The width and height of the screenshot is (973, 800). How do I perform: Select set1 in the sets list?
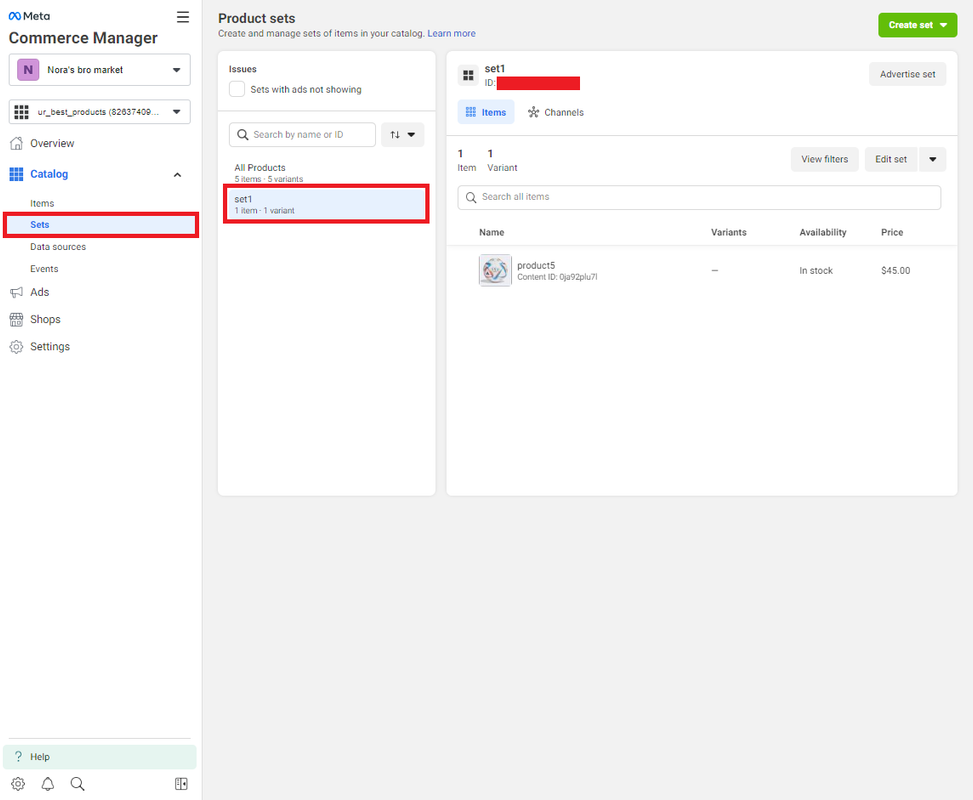326,204
